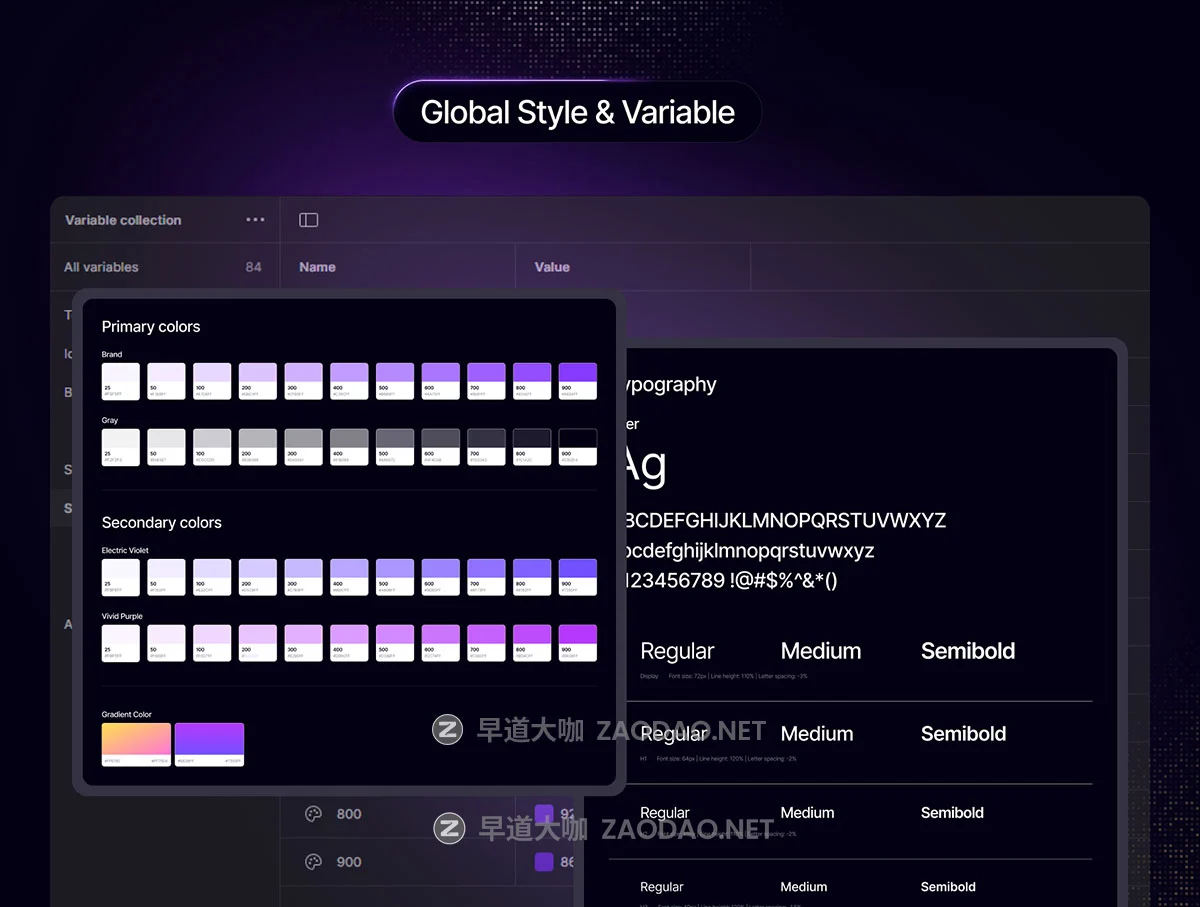Click the Electric Violet section label
Viewport: 1200px width, 907px height.
click(126, 550)
